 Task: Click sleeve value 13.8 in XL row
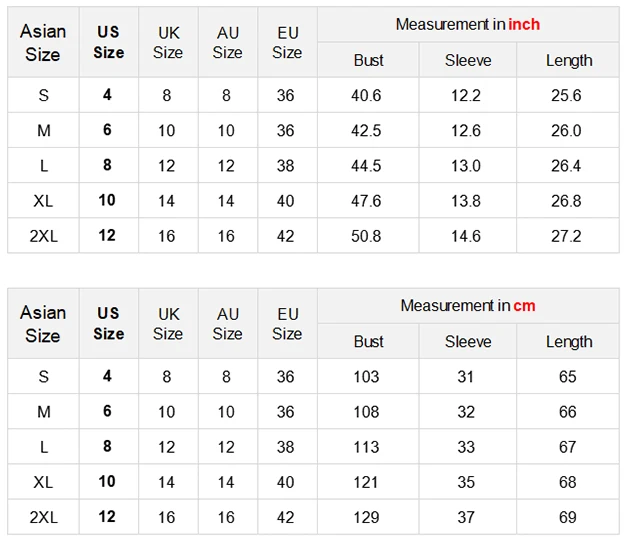(466, 201)
